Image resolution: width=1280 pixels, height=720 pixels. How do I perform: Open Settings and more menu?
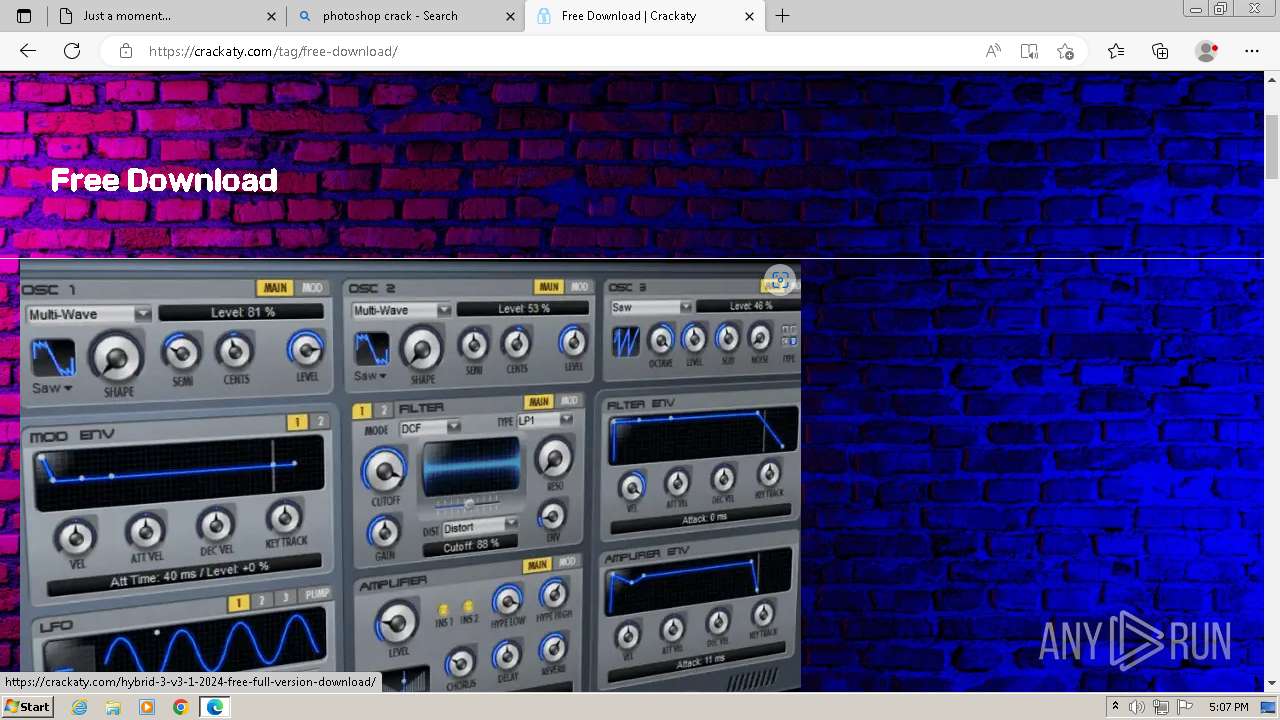point(1252,51)
